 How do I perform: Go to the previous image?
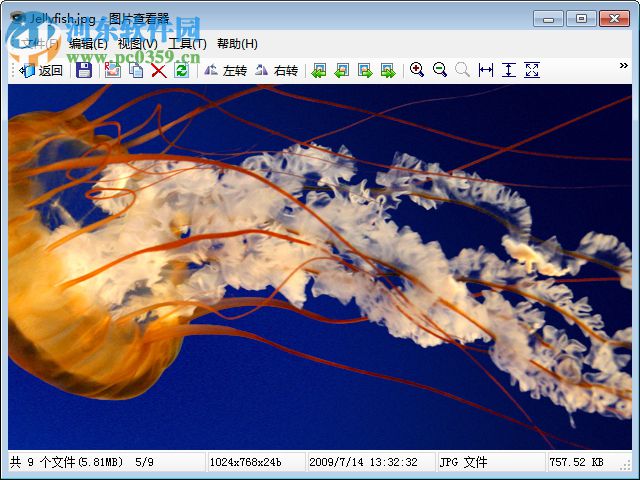click(342, 70)
